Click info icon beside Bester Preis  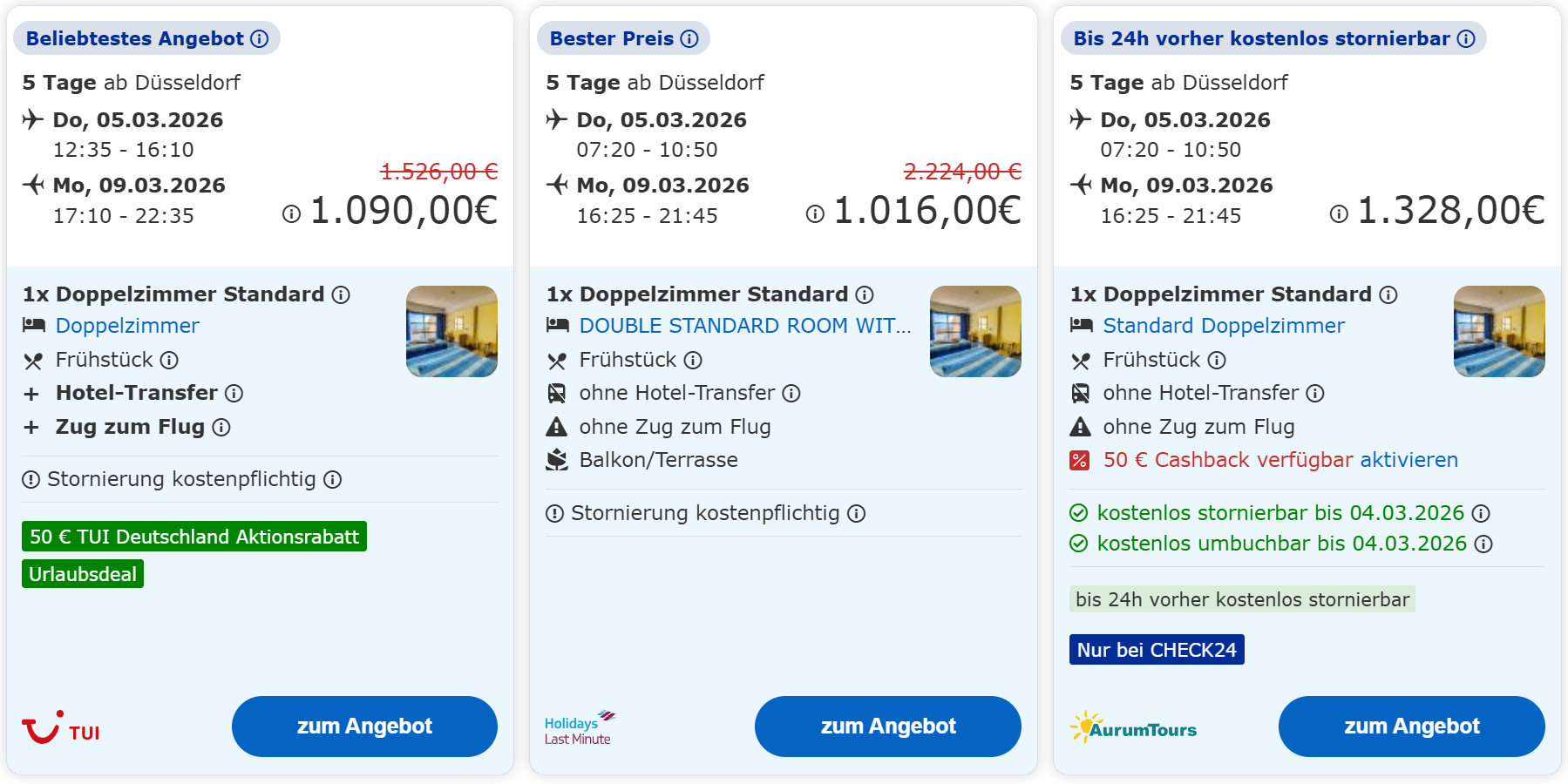click(689, 38)
